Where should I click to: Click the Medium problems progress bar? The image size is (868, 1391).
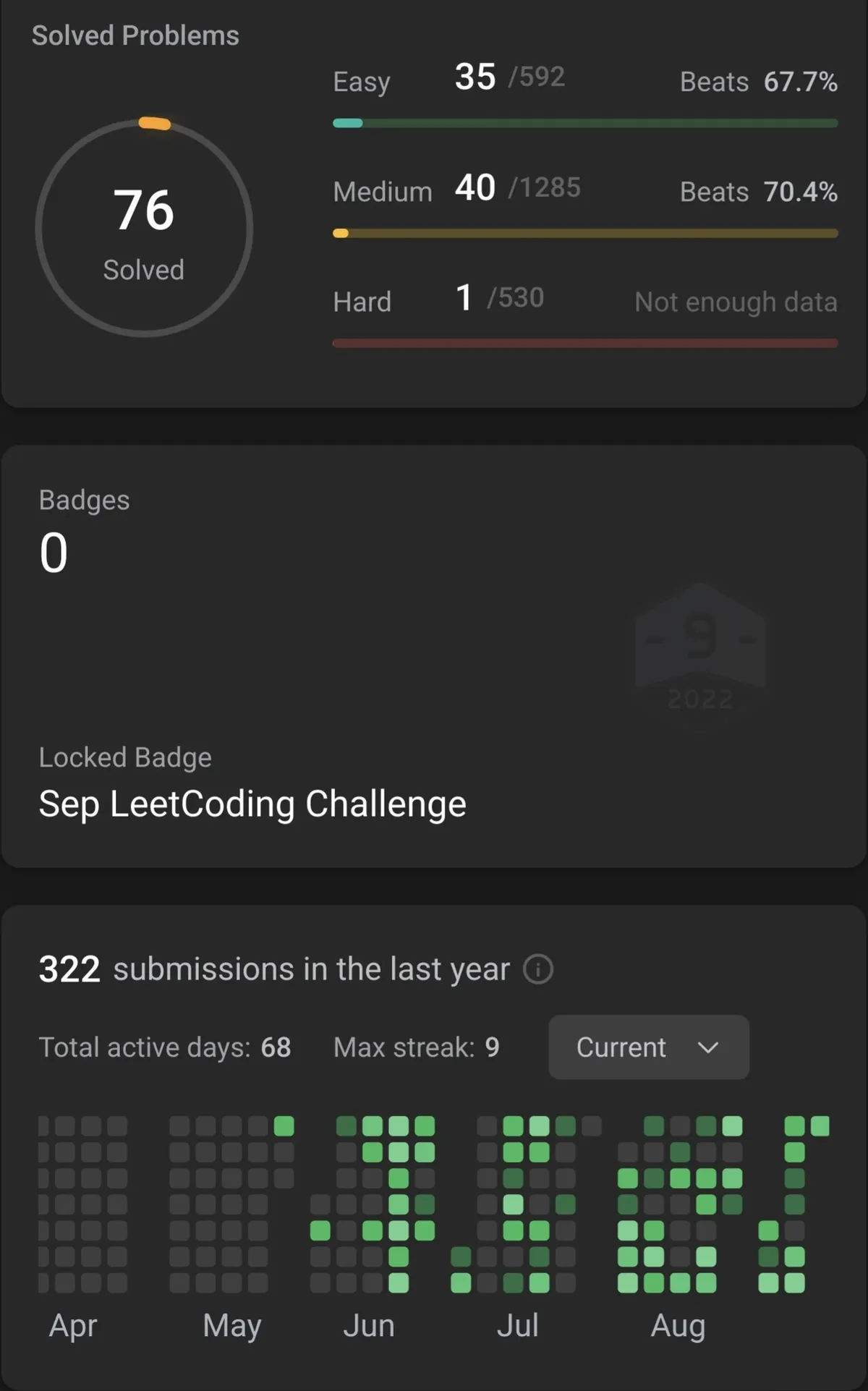tap(585, 234)
